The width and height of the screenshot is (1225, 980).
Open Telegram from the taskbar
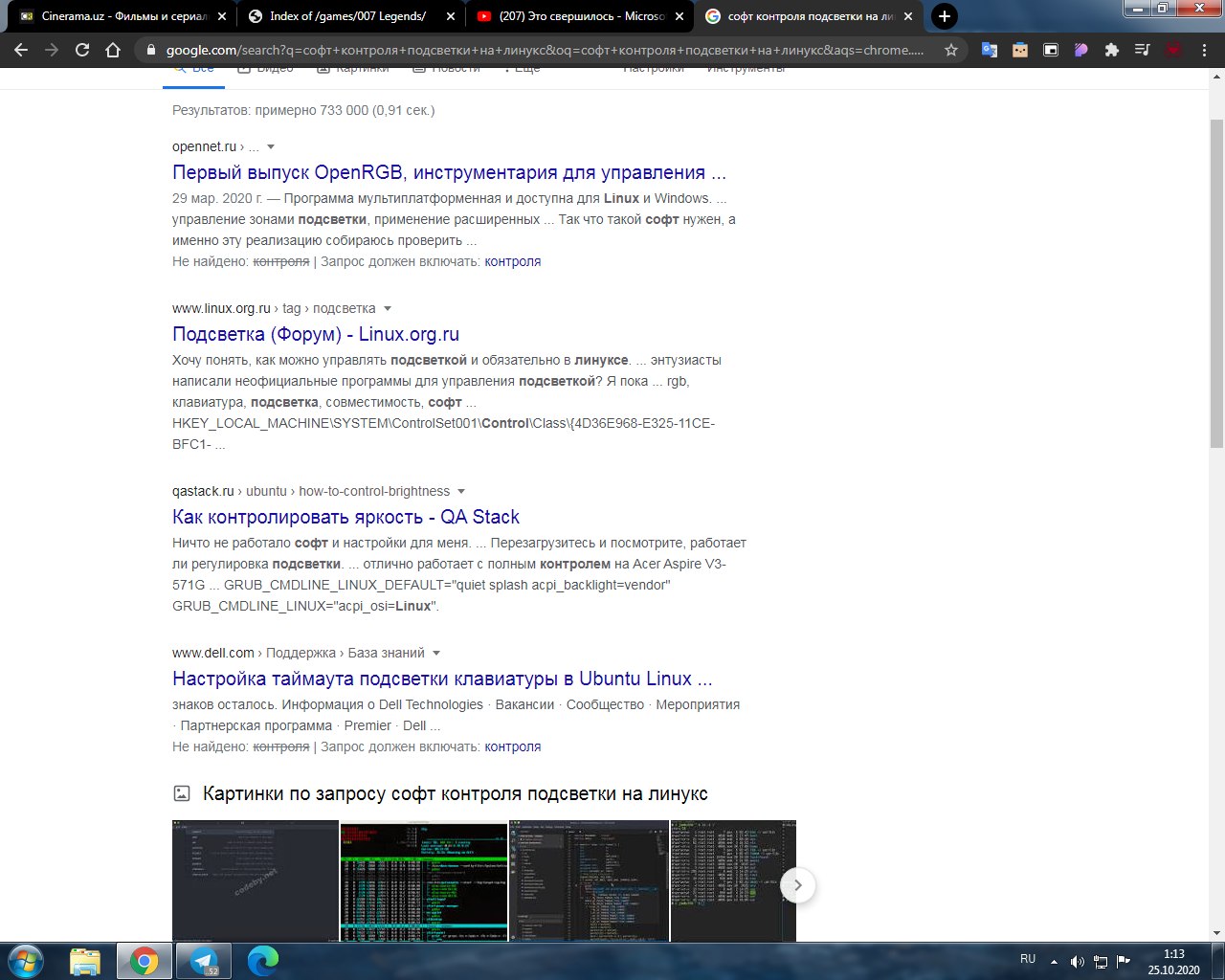point(204,961)
